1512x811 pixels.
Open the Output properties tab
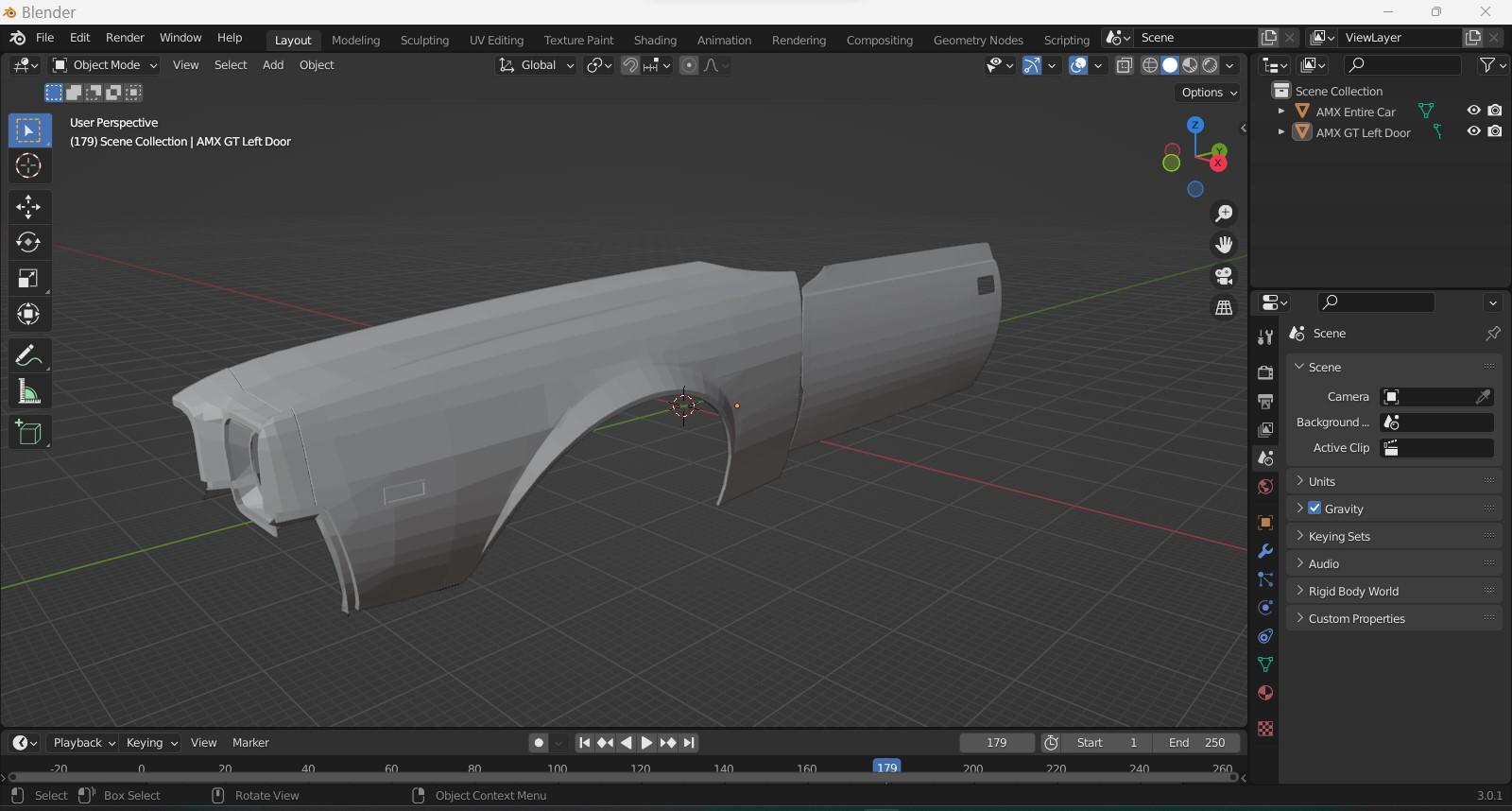(1265, 401)
